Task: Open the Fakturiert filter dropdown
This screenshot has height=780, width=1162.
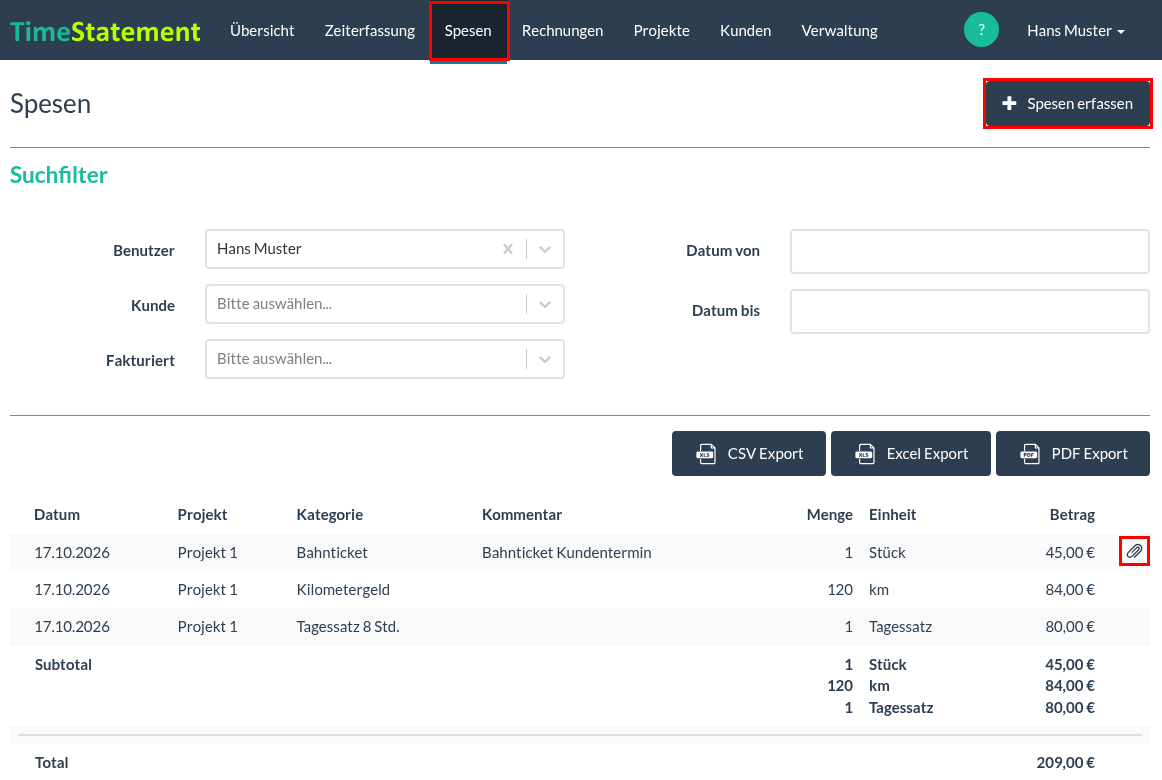Action: click(385, 359)
